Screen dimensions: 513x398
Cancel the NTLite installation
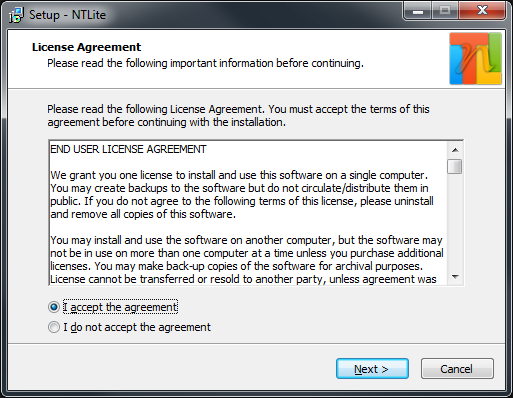click(x=457, y=369)
